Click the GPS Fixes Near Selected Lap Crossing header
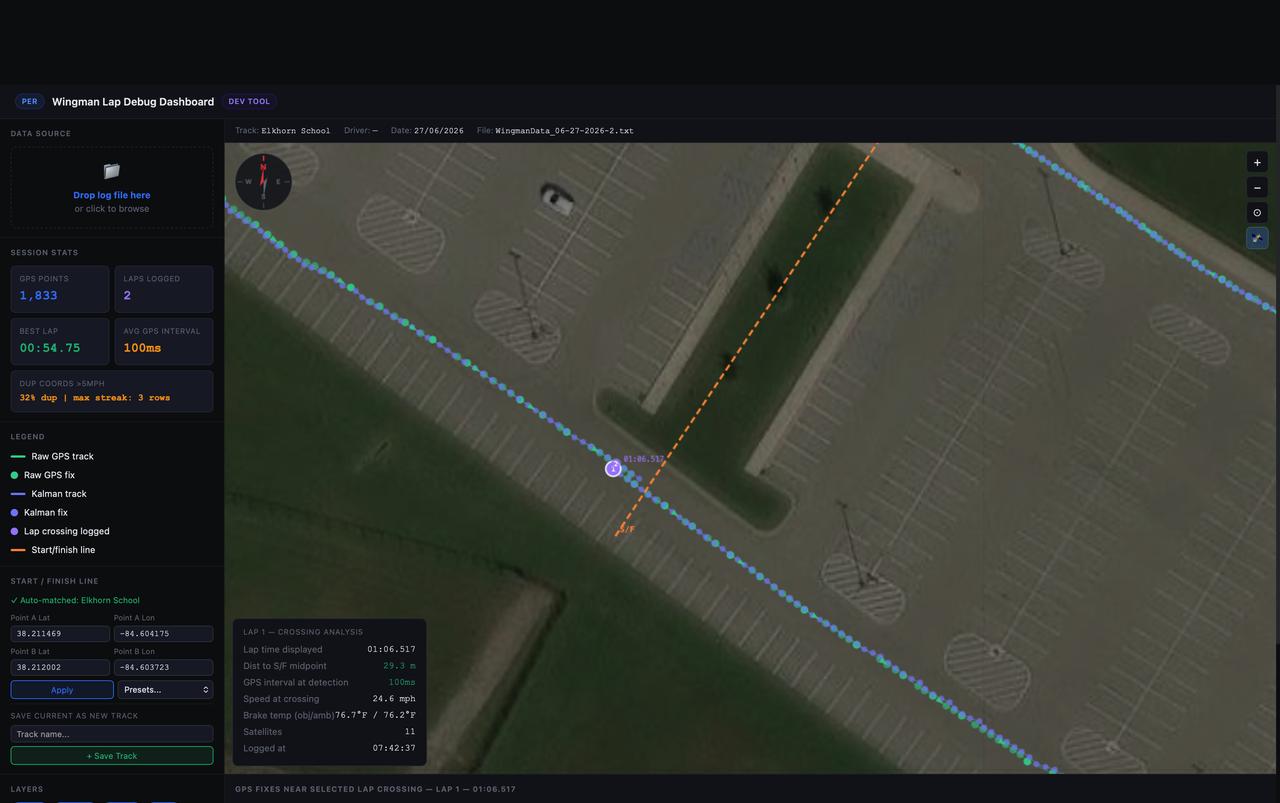 point(375,789)
